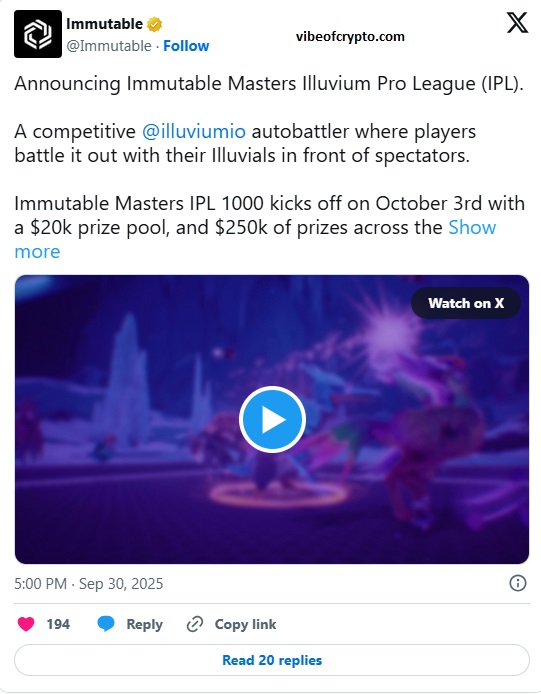Click the Immutable display name
The height and width of the screenshot is (694, 541).
click(x=104, y=24)
